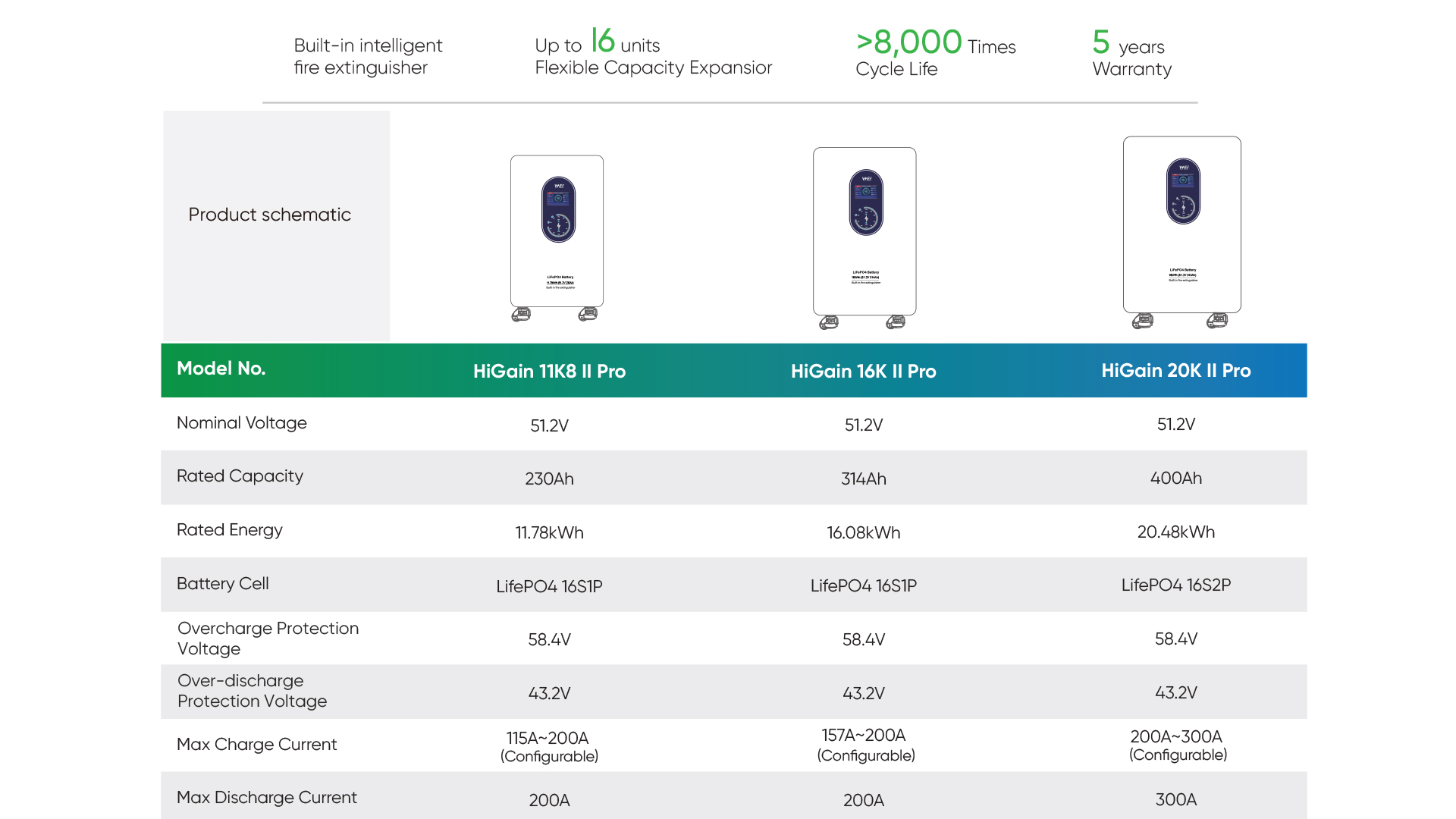Click the display screen on the 20K battery
1456x819 pixels.
pos(1183,191)
